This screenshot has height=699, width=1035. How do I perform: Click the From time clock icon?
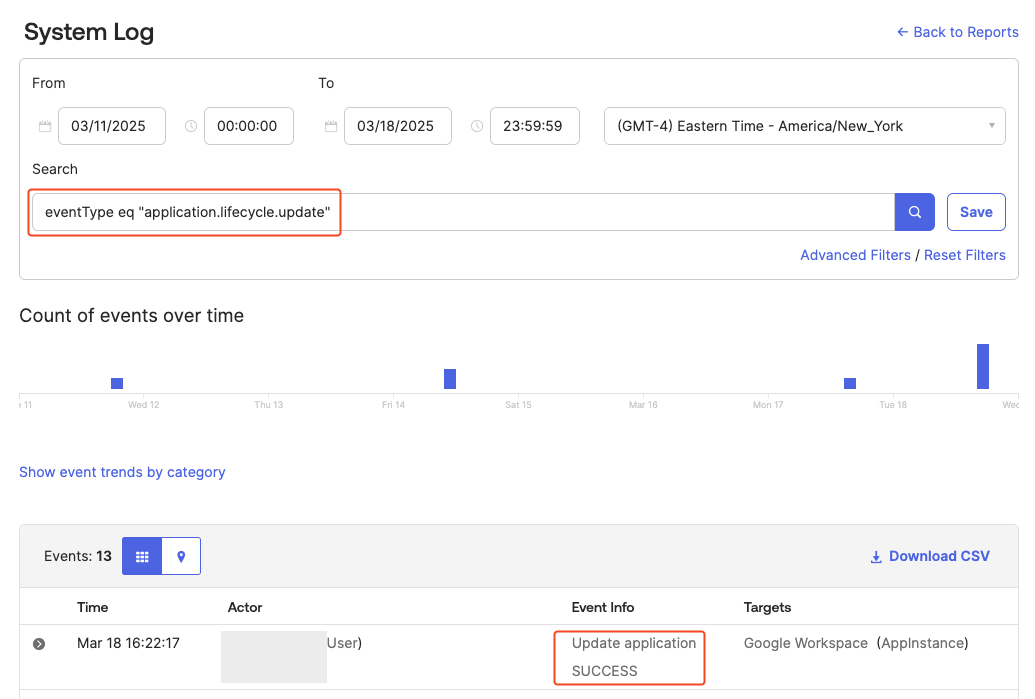191,126
